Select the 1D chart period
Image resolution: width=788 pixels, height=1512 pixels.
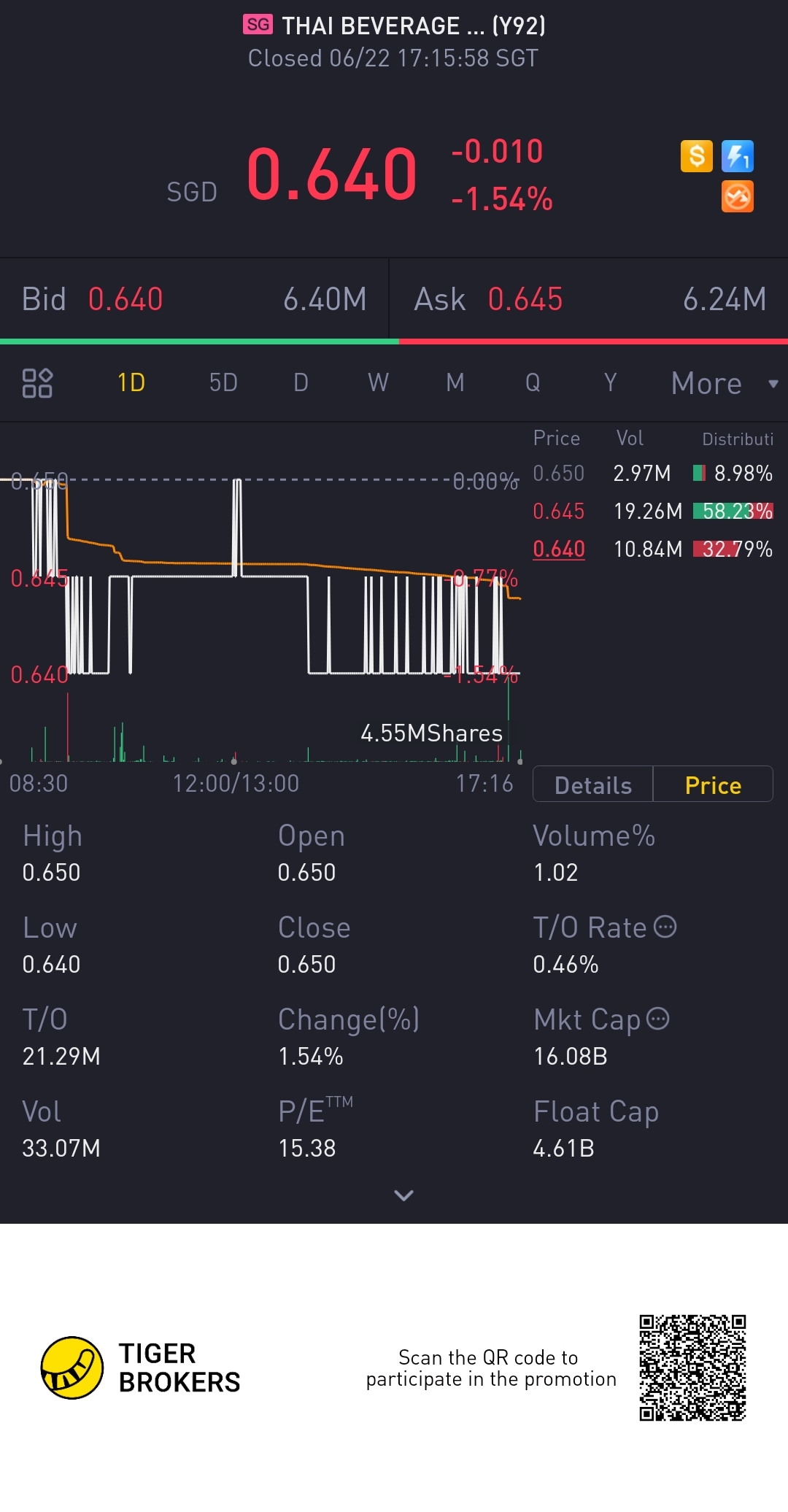131,382
